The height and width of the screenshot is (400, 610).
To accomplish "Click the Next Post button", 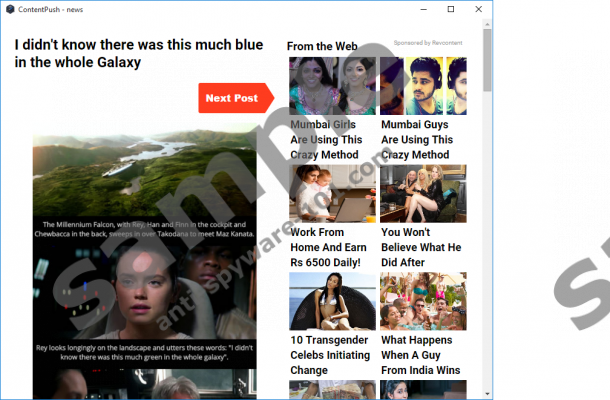I will pos(233,98).
